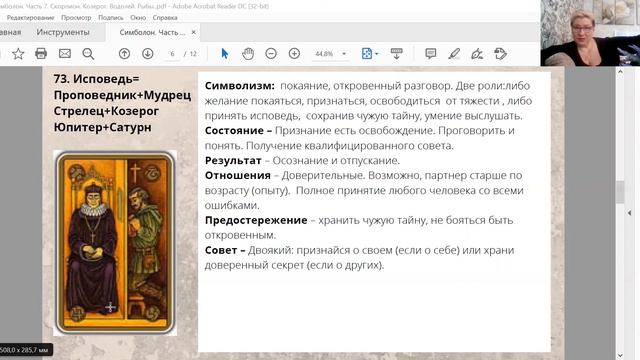The width and height of the screenshot is (640, 360).
Task: Open the Окно menu
Action: click(138, 18)
